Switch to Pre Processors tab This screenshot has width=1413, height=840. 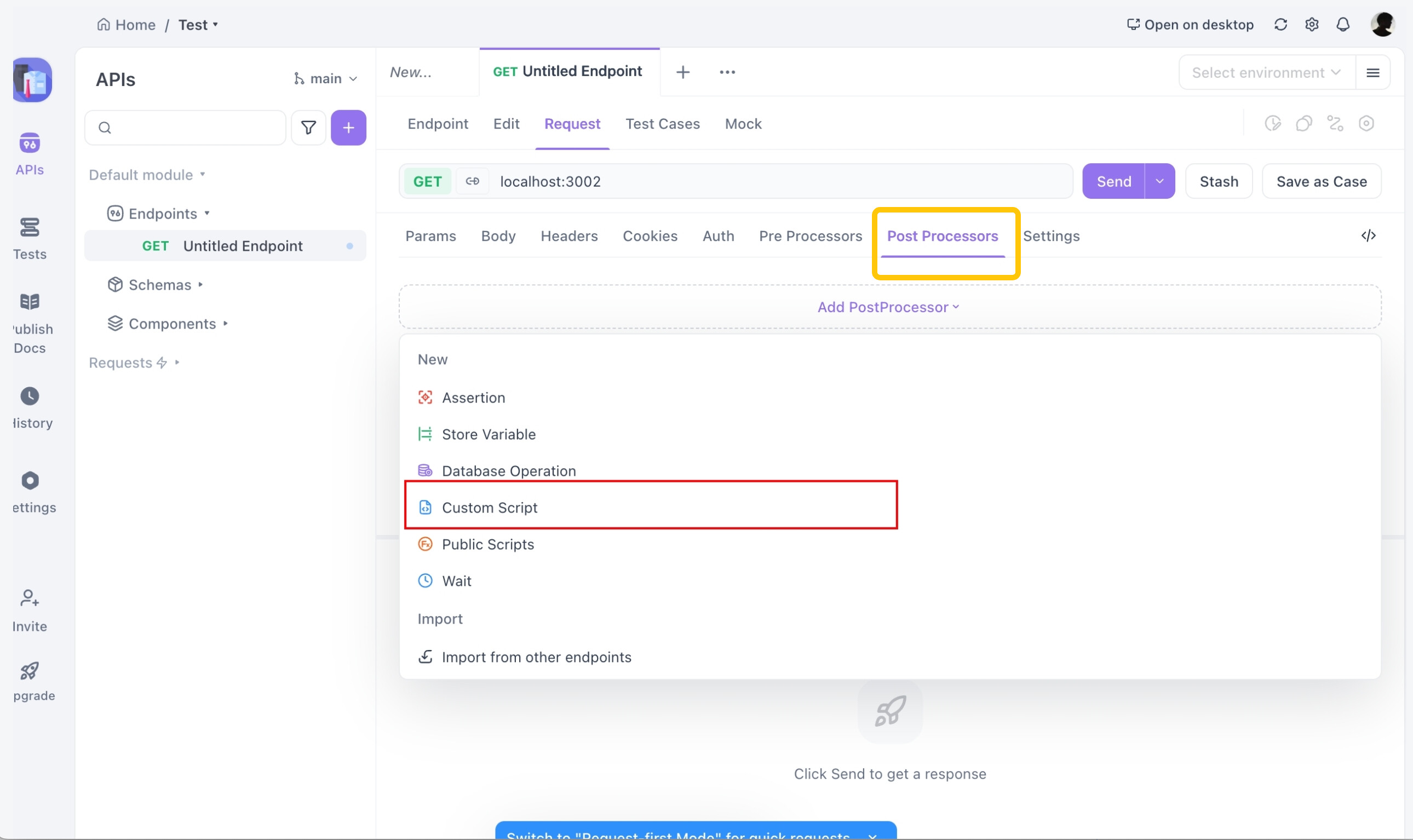[x=810, y=236]
